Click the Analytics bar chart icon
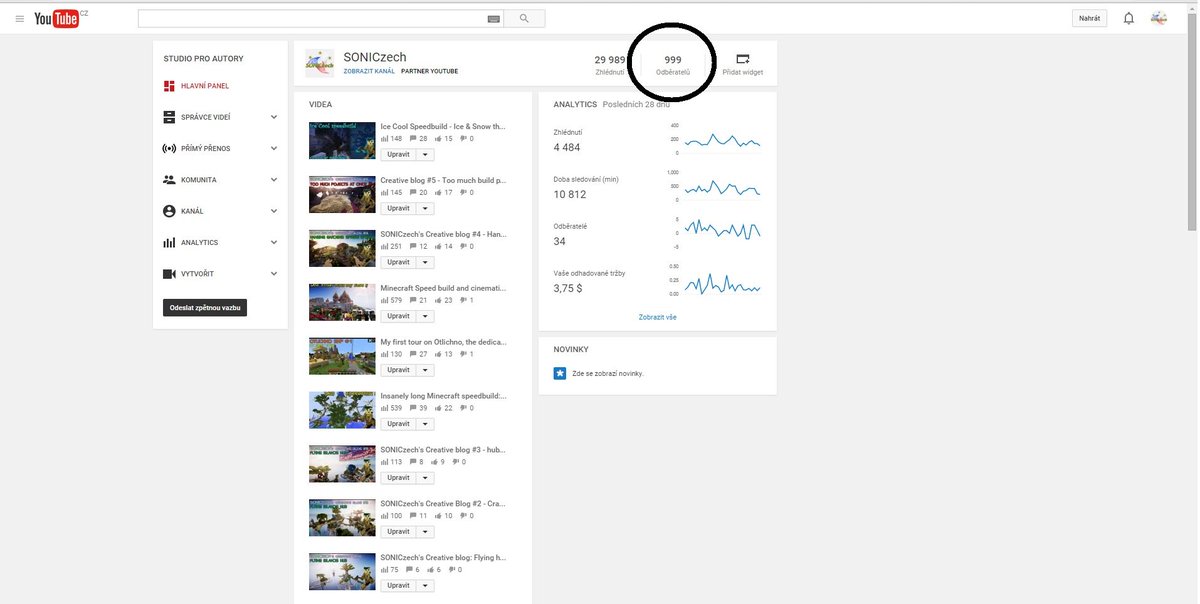Image resolution: width=1200 pixels, height=604 pixels. pos(169,242)
